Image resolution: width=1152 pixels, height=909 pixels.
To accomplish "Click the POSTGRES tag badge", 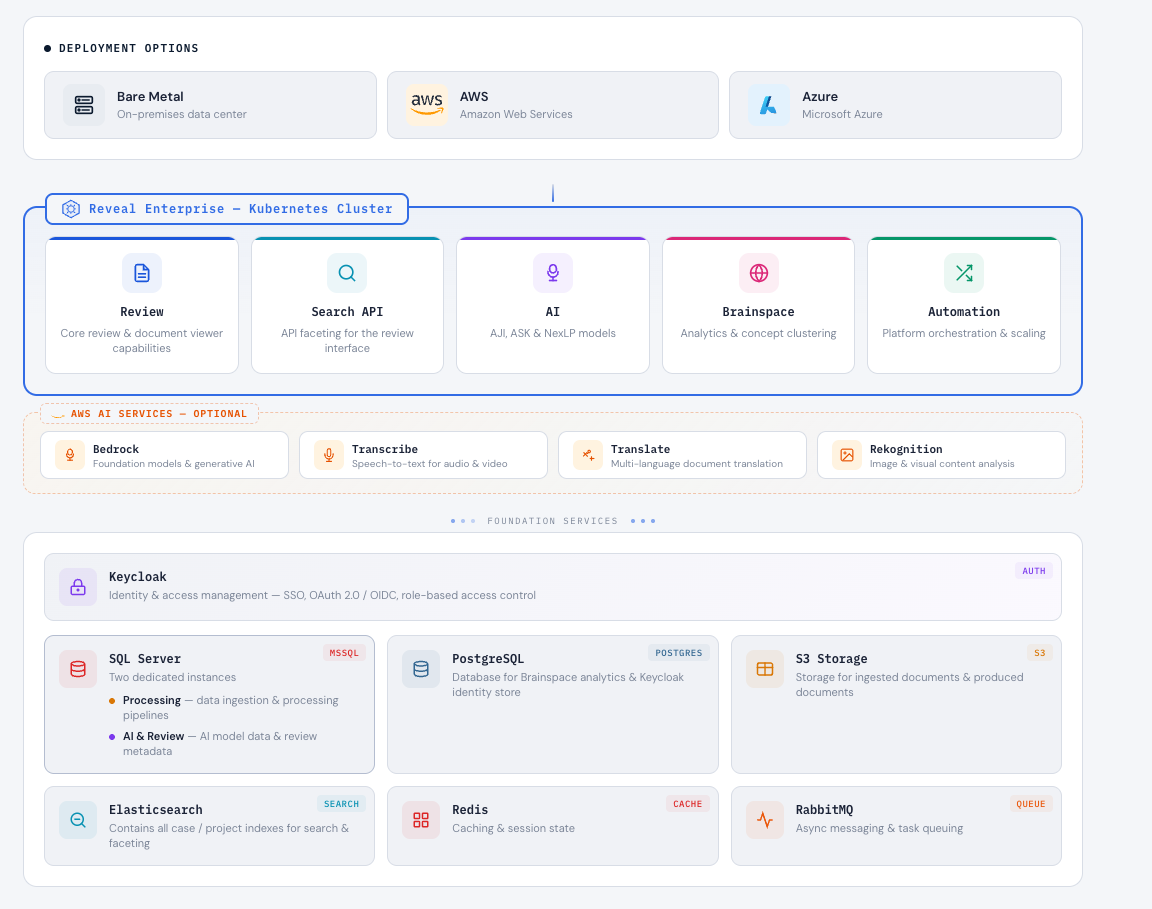I will tap(679, 653).
